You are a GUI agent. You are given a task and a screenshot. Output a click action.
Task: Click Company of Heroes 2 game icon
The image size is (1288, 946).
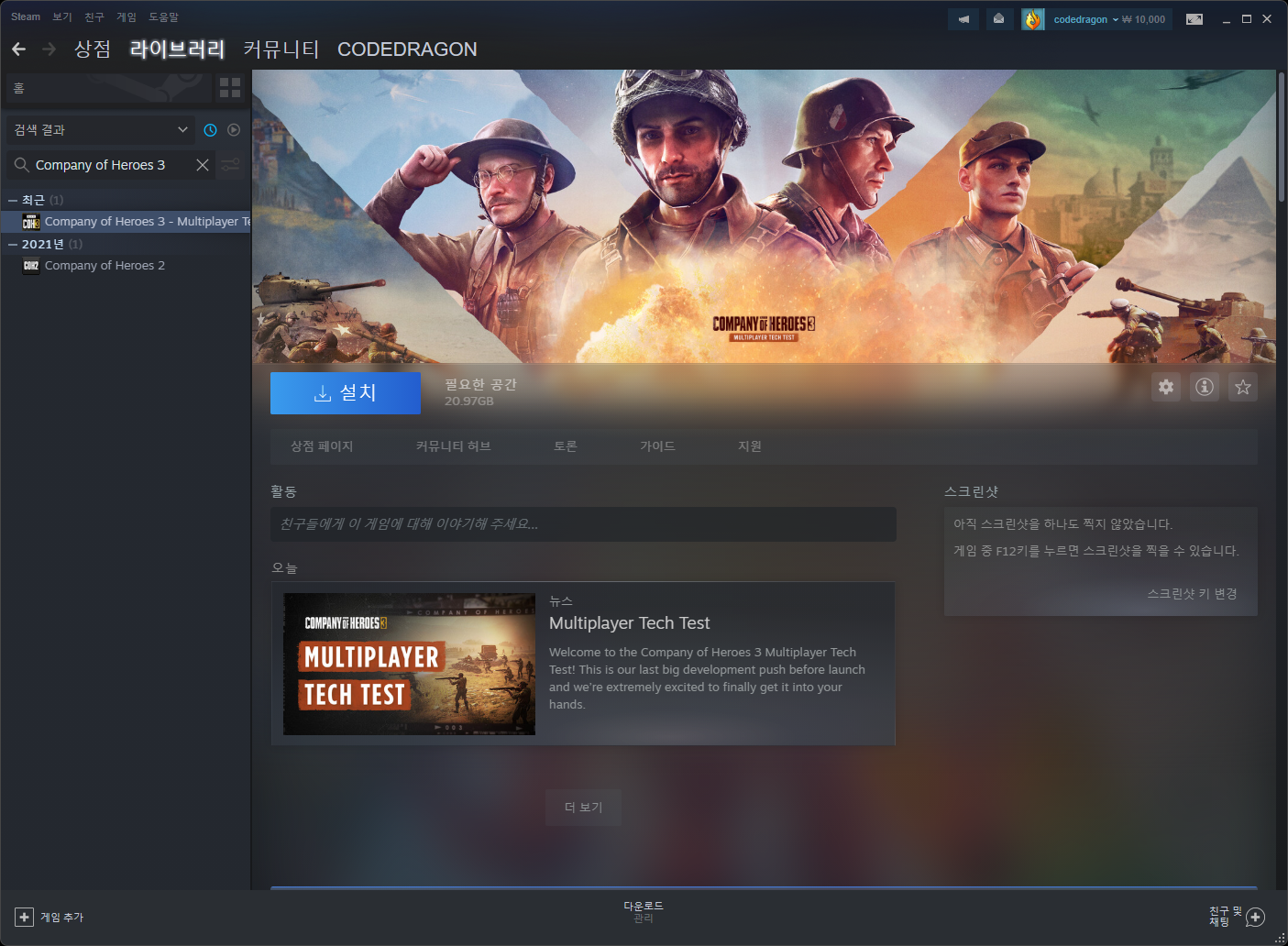pos(31,266)
